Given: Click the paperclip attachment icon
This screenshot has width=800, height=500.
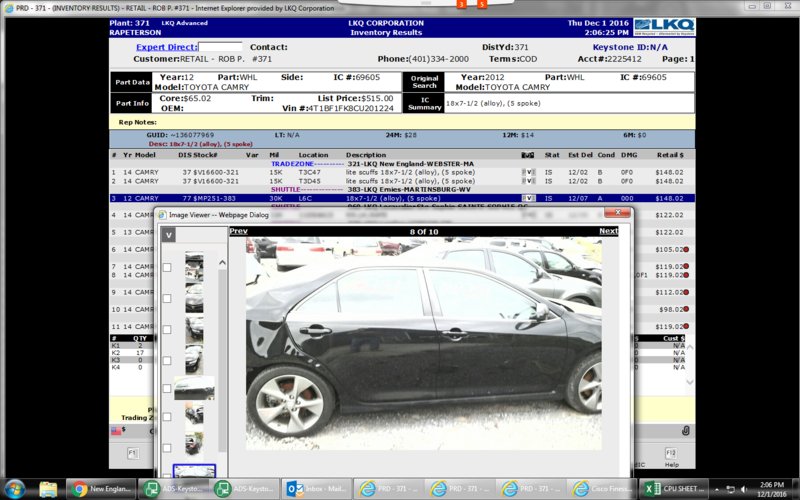Looking at the screenshot, I should pos(686,431).
